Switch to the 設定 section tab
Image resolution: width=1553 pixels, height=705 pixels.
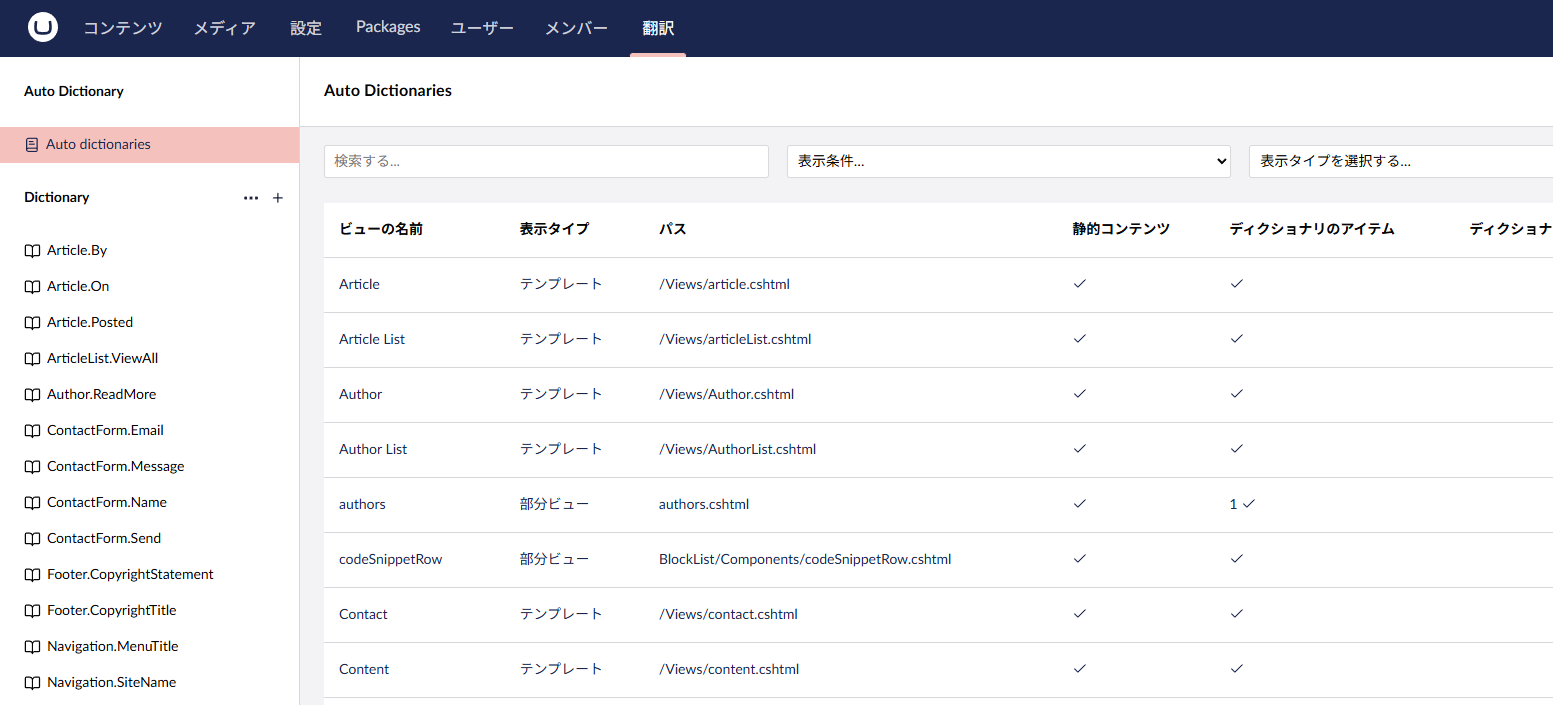pos(306,28)
